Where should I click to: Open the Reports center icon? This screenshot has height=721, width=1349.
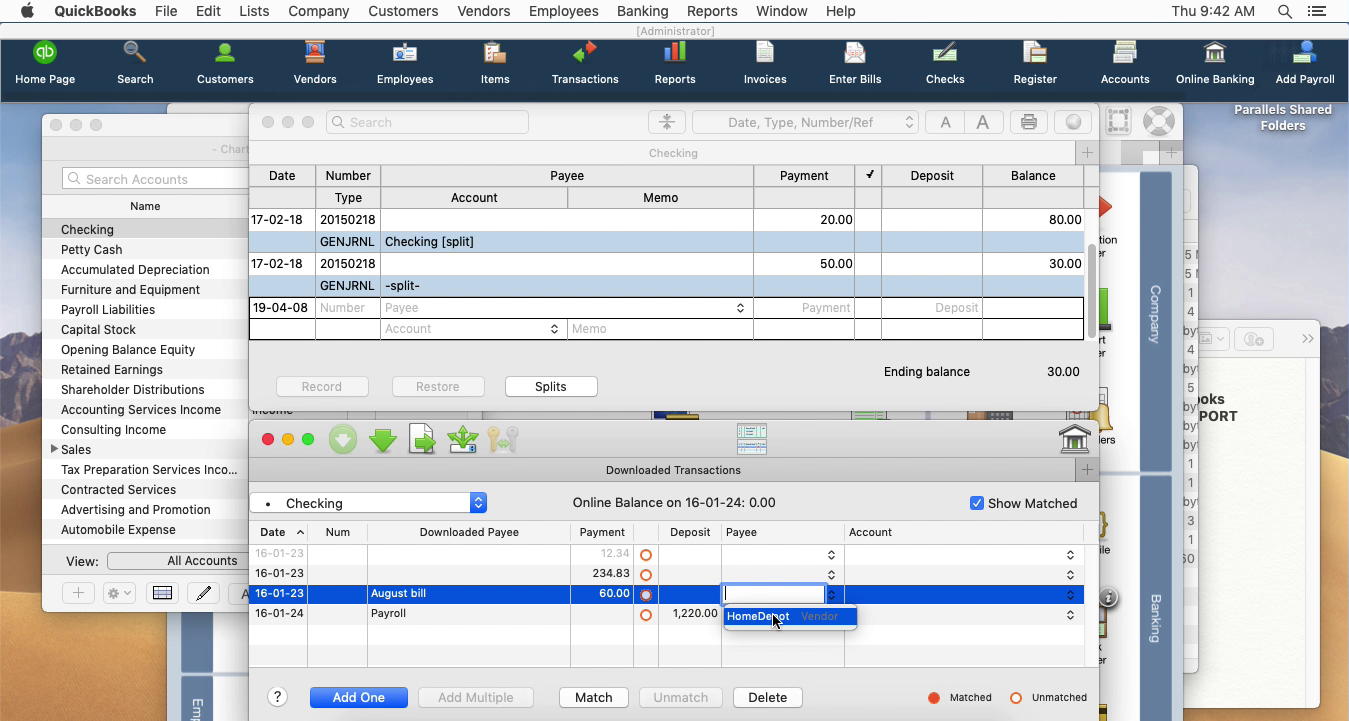[x=675, y=63]
